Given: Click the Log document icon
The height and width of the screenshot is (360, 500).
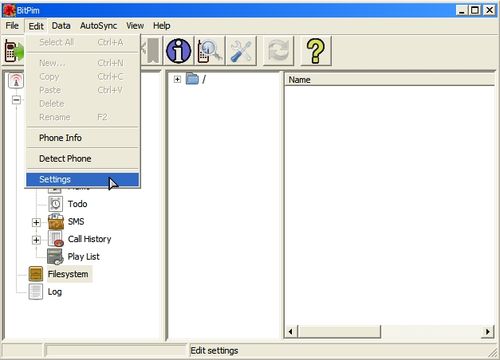Looking at the screenshot, I should pos(36,292).
